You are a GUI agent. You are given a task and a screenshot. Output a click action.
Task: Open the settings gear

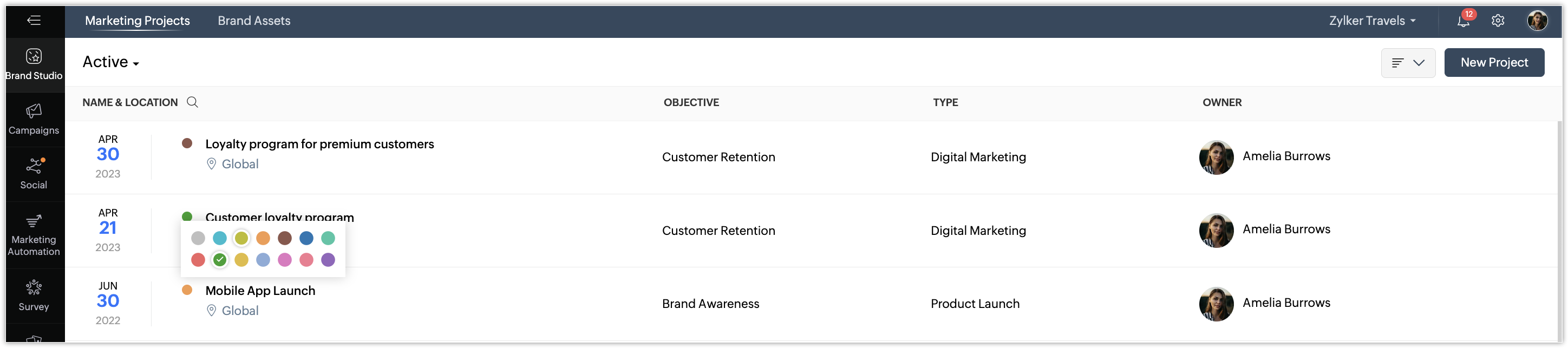[x=1498, y=21]
